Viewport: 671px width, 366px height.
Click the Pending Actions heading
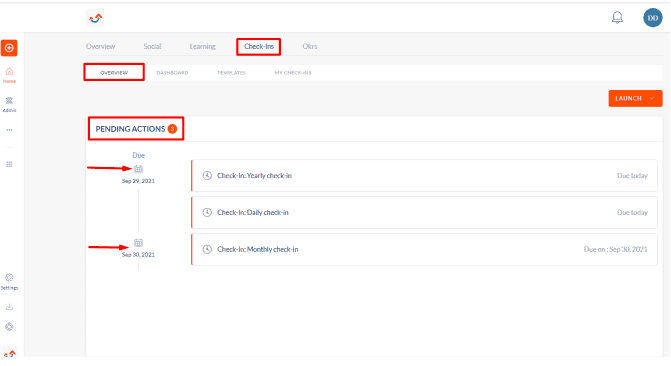pos(130,129)
